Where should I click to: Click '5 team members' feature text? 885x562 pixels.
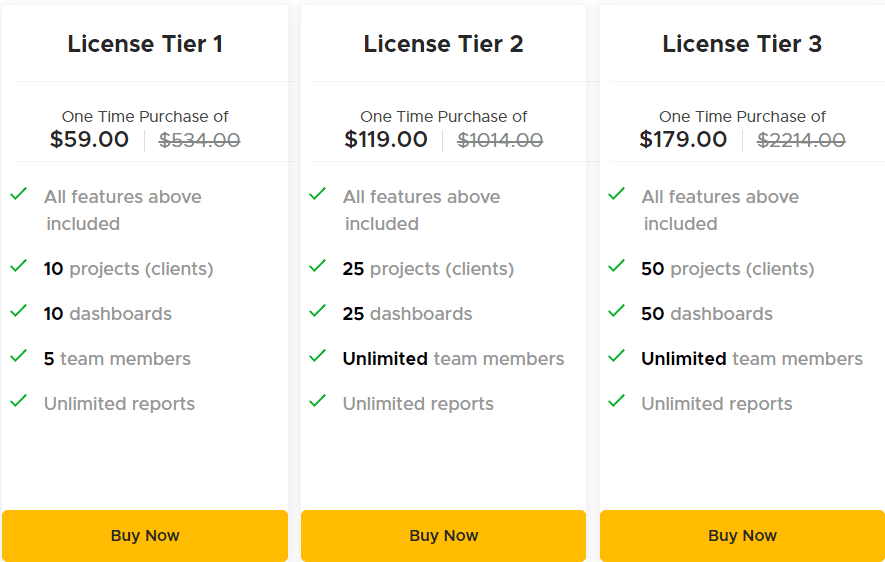[x=117, y=359]
